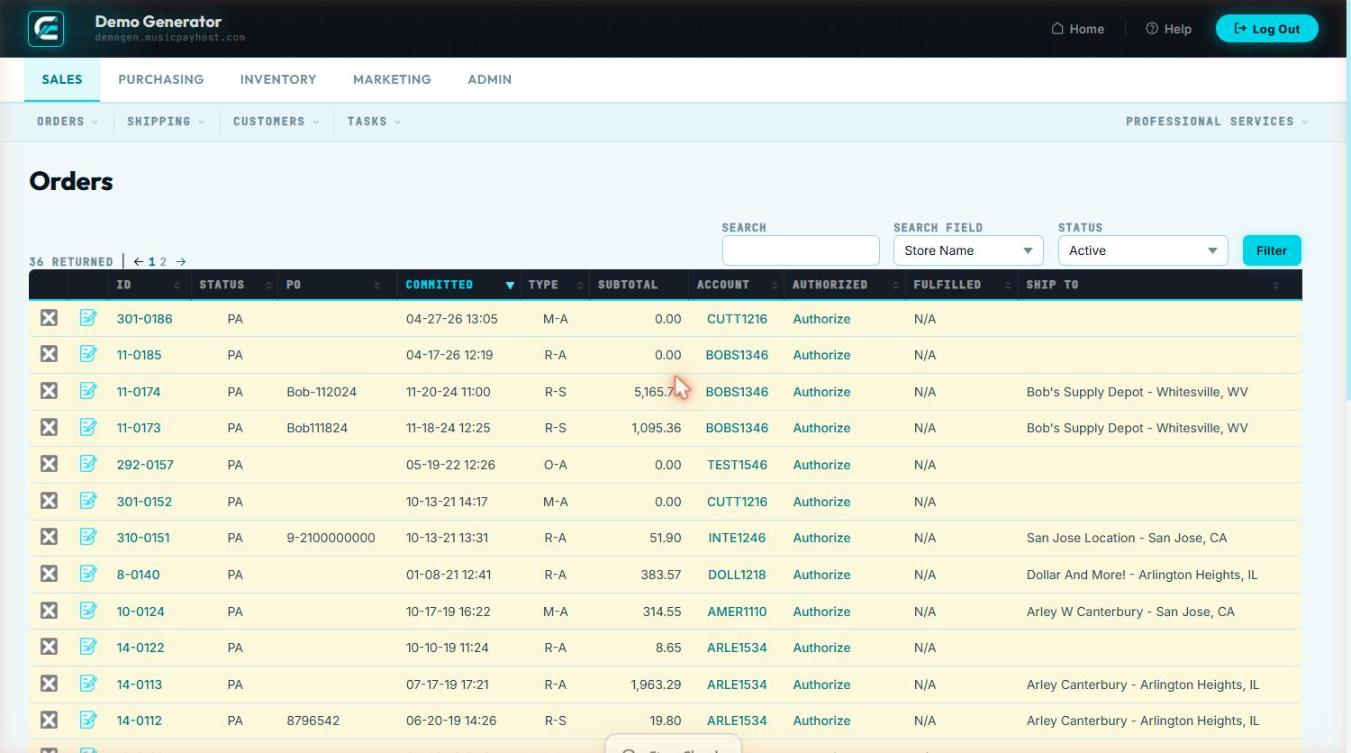Click the Log Out button
Screen dimensions: 1351x753
coord(1267,29)
